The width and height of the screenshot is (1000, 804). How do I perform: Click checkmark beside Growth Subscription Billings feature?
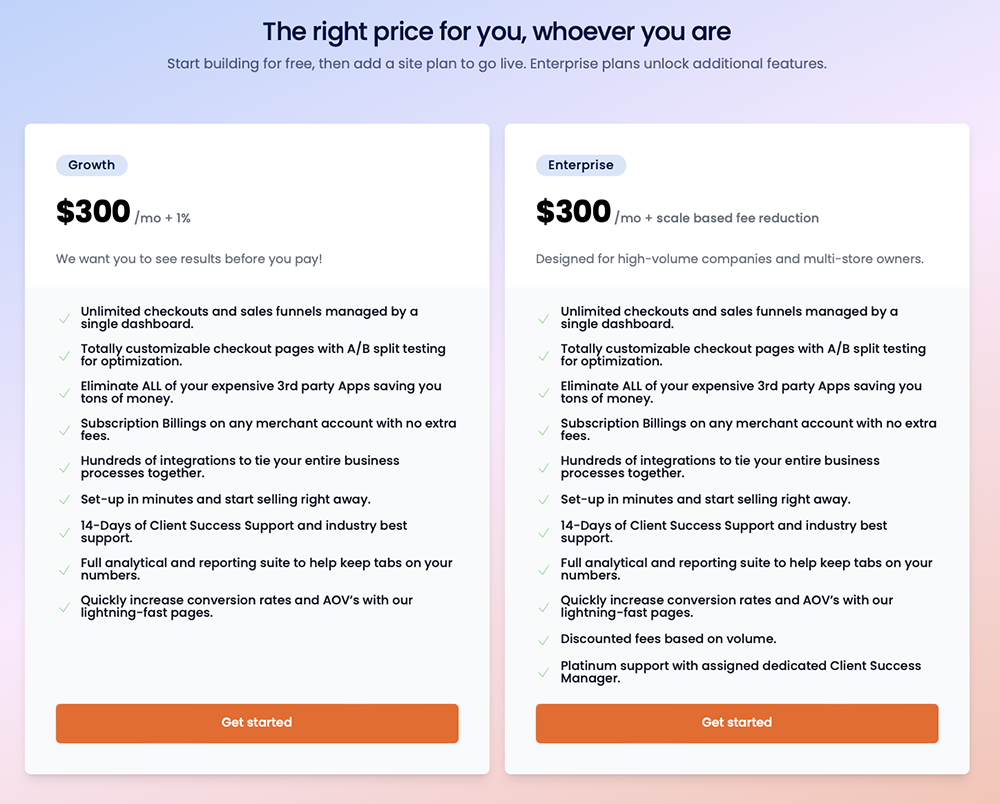[64, 430]
